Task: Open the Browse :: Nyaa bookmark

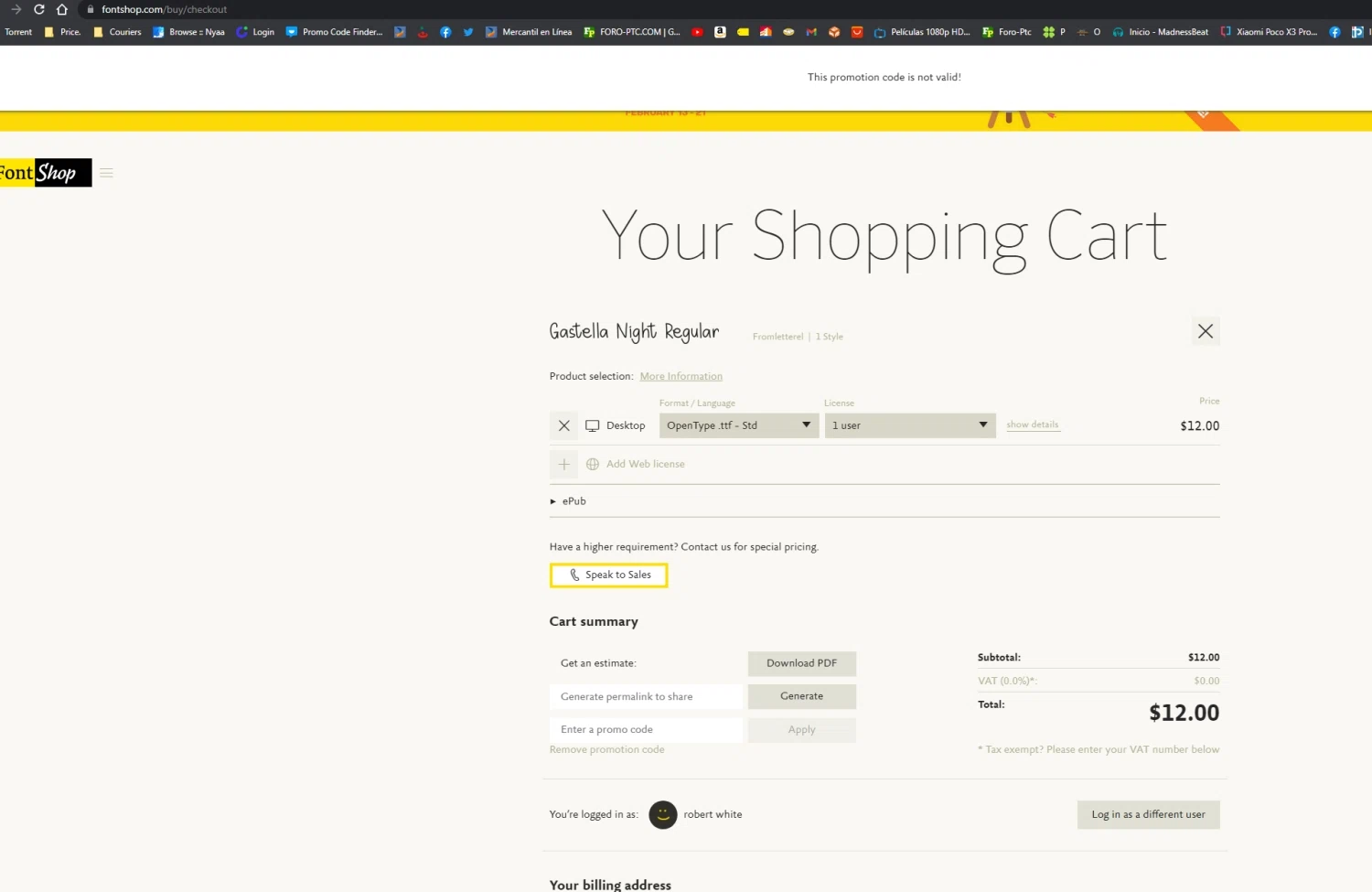Action: (x=188, y=32)
